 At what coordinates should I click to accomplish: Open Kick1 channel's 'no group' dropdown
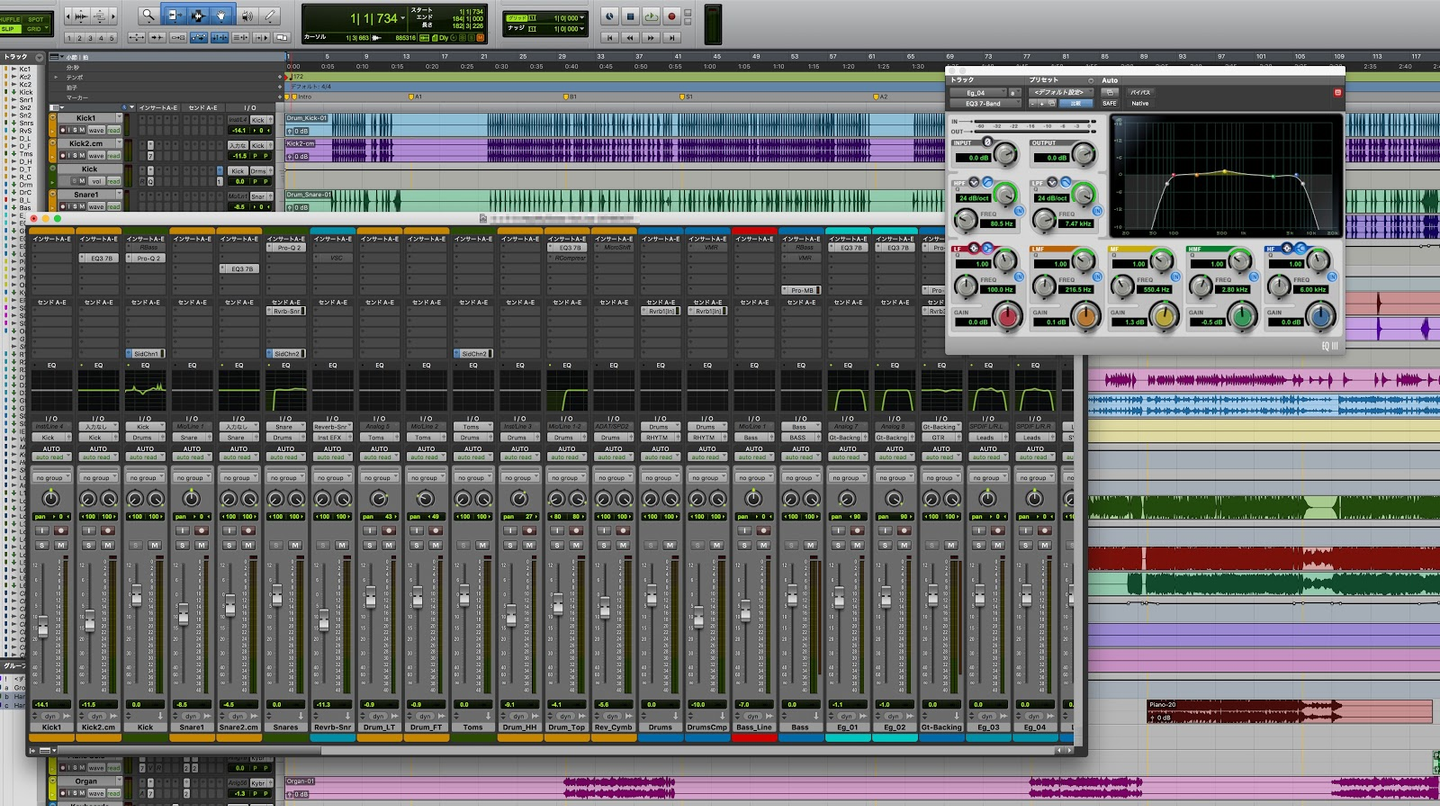click(x=51, y=478)
